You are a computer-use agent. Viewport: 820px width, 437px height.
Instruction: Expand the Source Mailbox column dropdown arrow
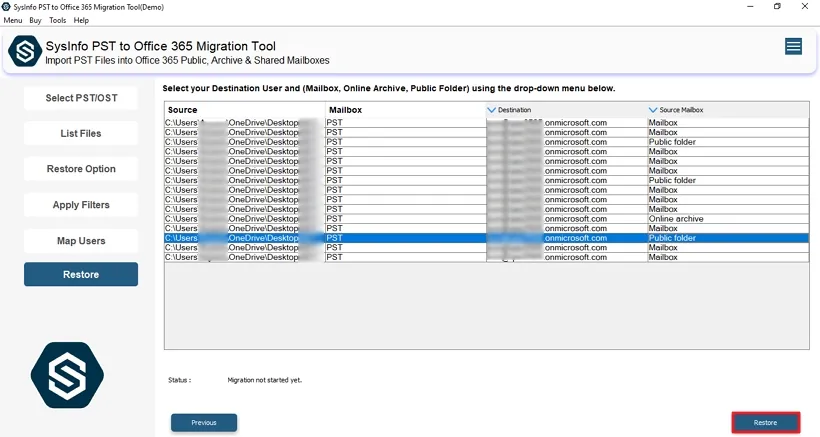[653, 110]
